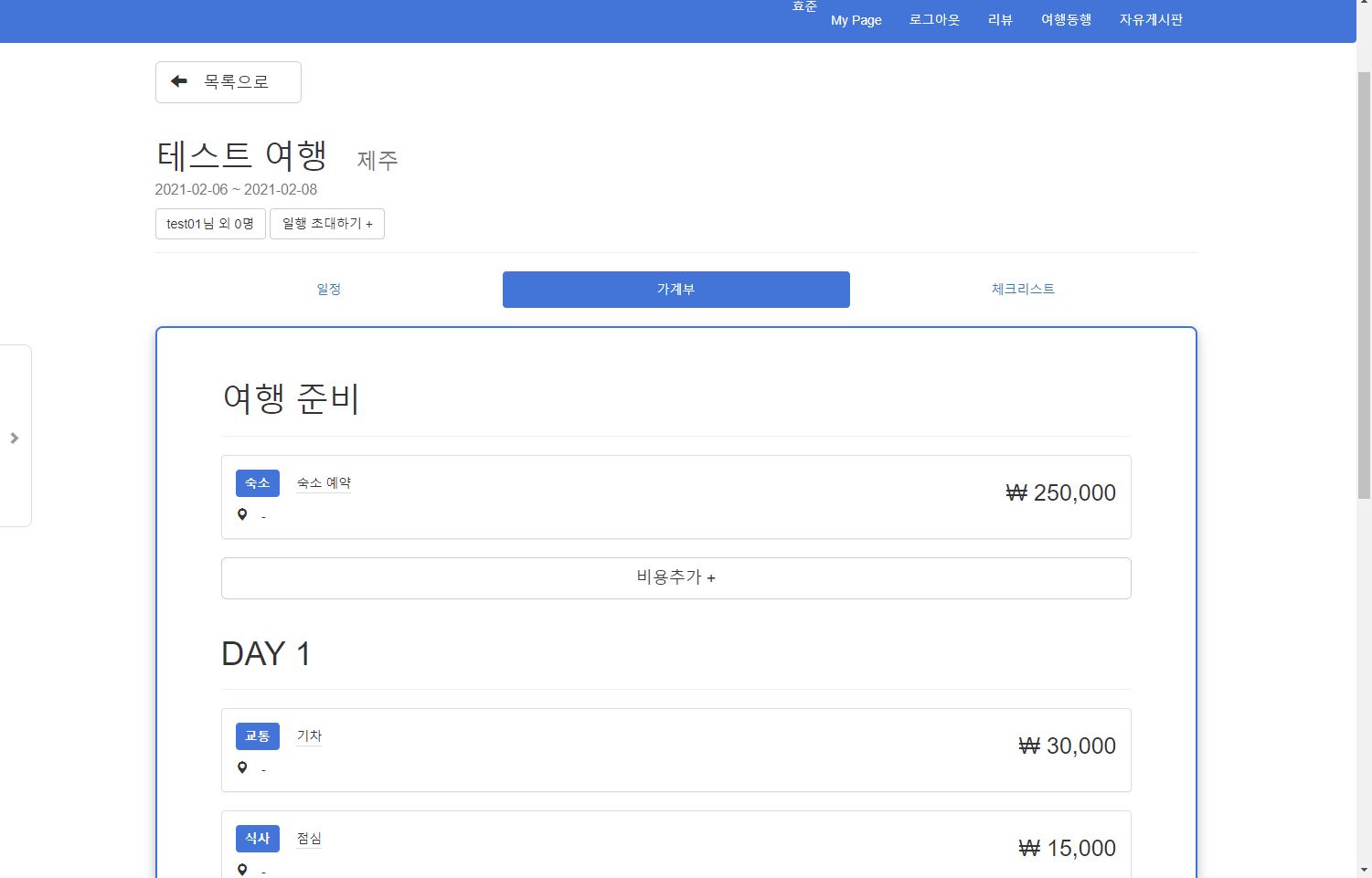Open 여행동행 menu item
The image size is (1372, 878).
pos(1066,19)
